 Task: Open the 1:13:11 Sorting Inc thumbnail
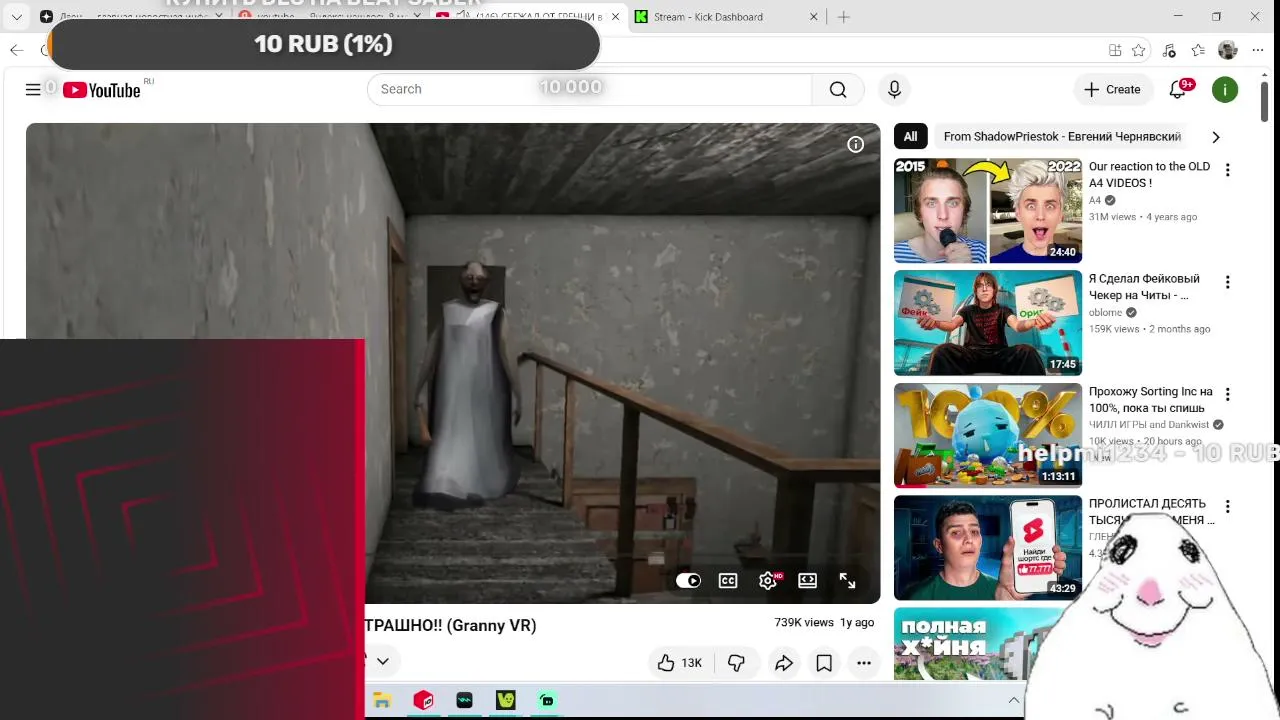coord(988,435)
